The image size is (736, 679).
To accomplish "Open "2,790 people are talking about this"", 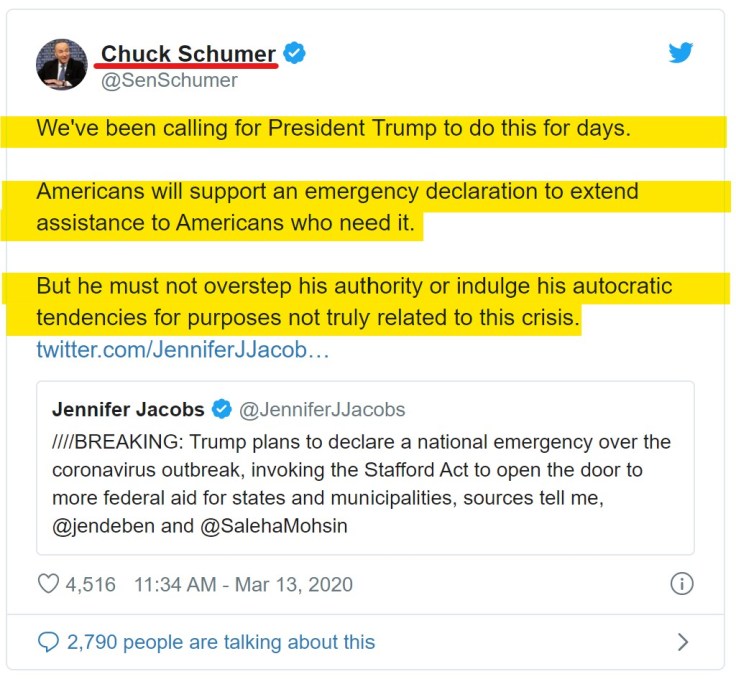I will [221, 641].
